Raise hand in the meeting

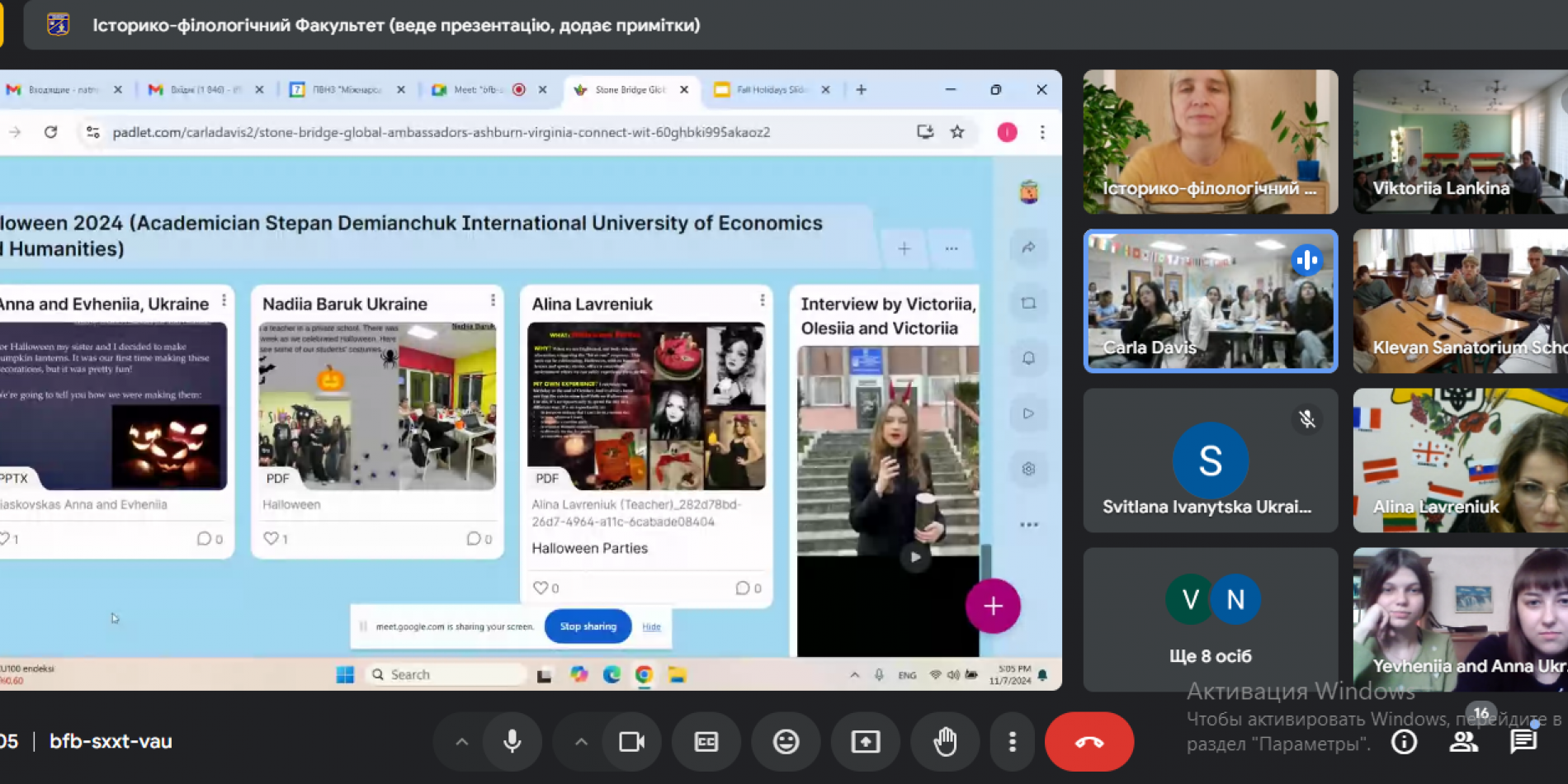[x=945, y=741]
